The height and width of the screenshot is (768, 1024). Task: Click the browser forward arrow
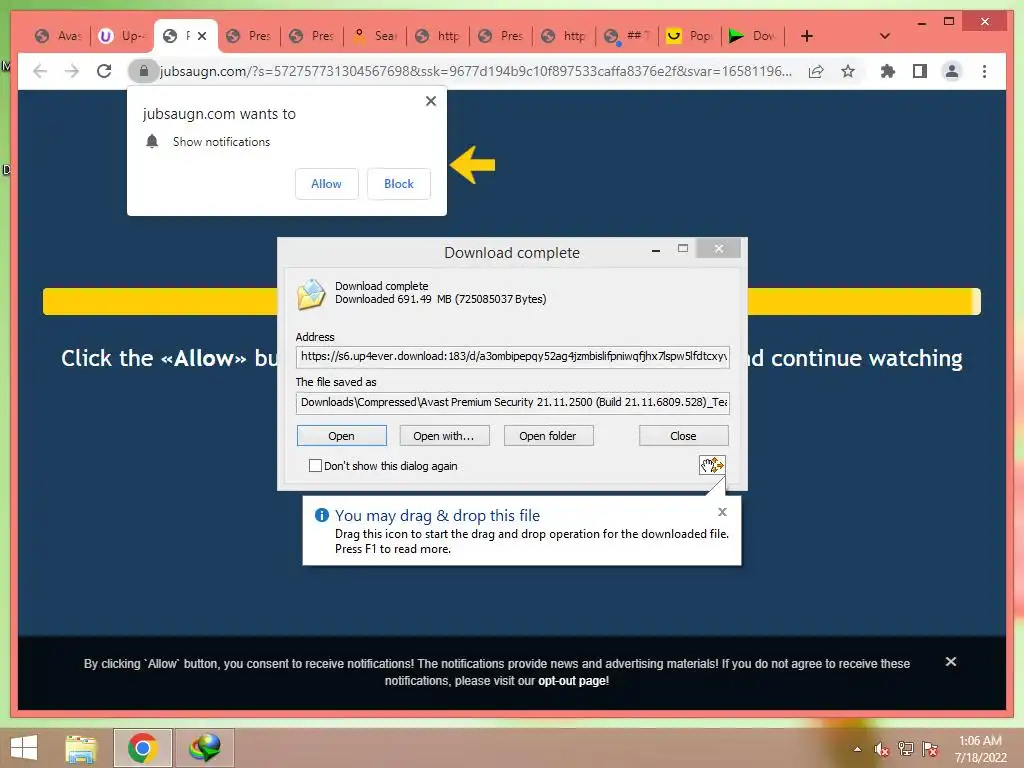coord(72,71)
